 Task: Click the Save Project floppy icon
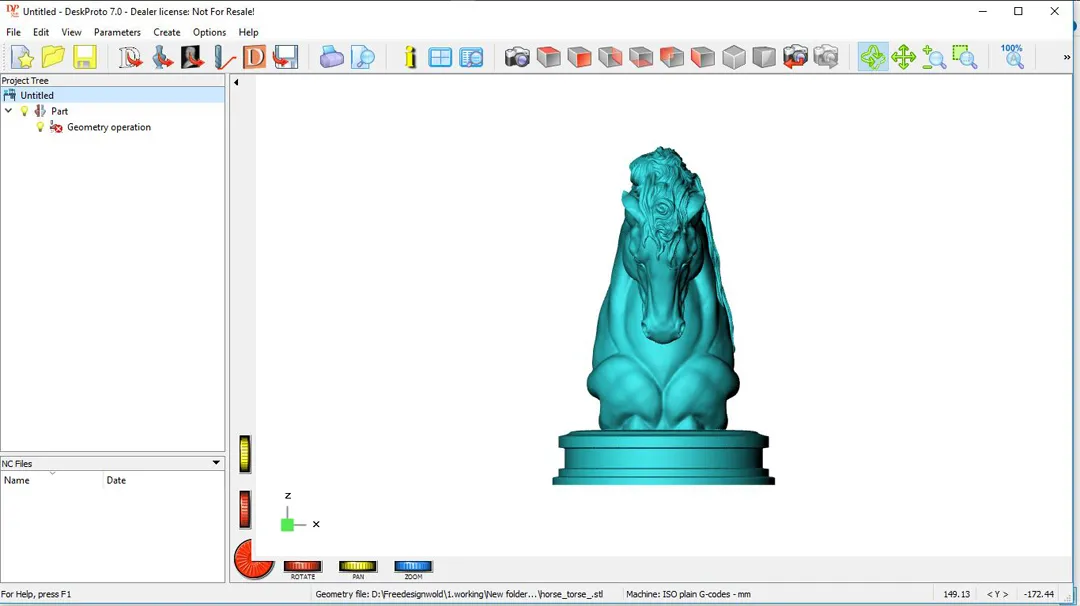[x=85, y=57]
